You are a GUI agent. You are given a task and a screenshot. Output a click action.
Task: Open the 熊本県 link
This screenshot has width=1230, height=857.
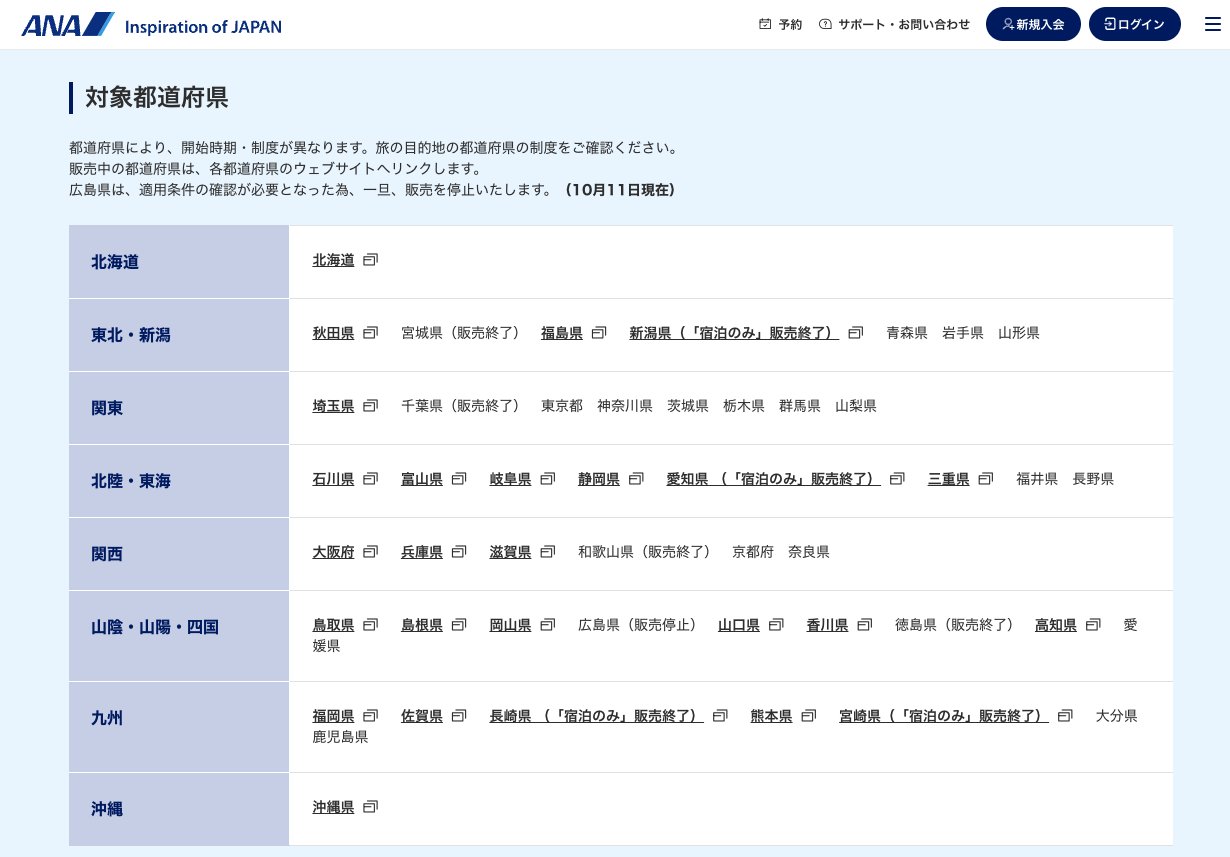(772, 716)
